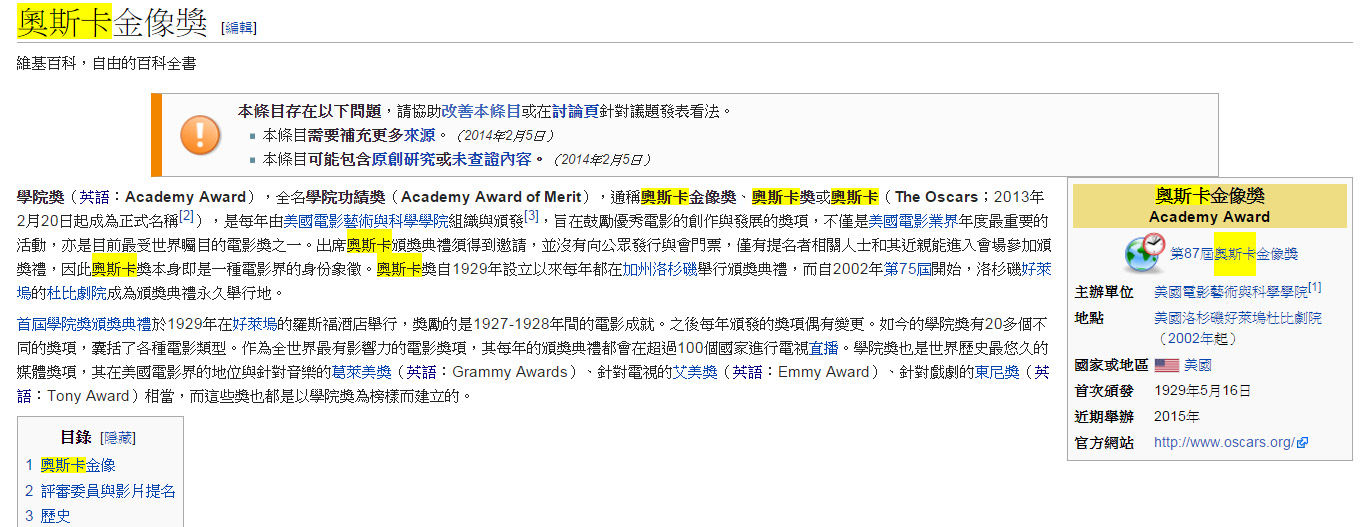Follow 英語 link before Emmy Award
Image resolution: width=1361 pixels, height=527 pixels.
click(x=749, y=372)
